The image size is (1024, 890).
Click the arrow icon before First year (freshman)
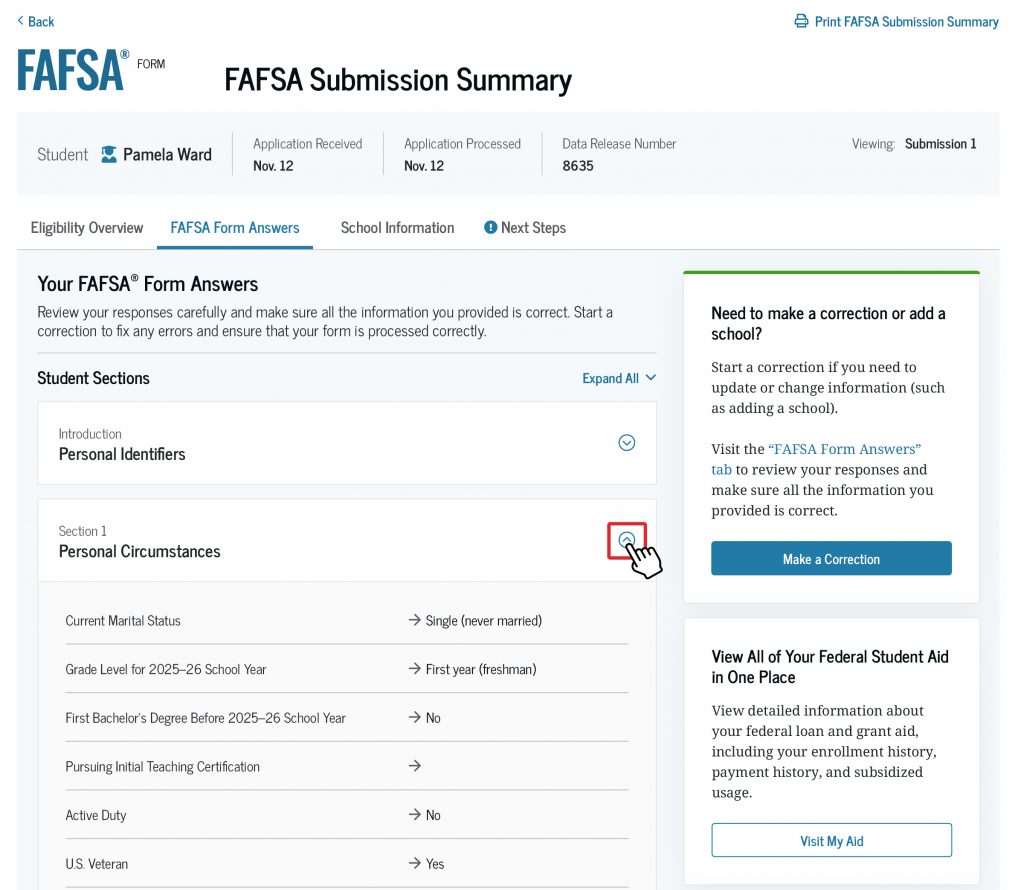coord(414,669)
